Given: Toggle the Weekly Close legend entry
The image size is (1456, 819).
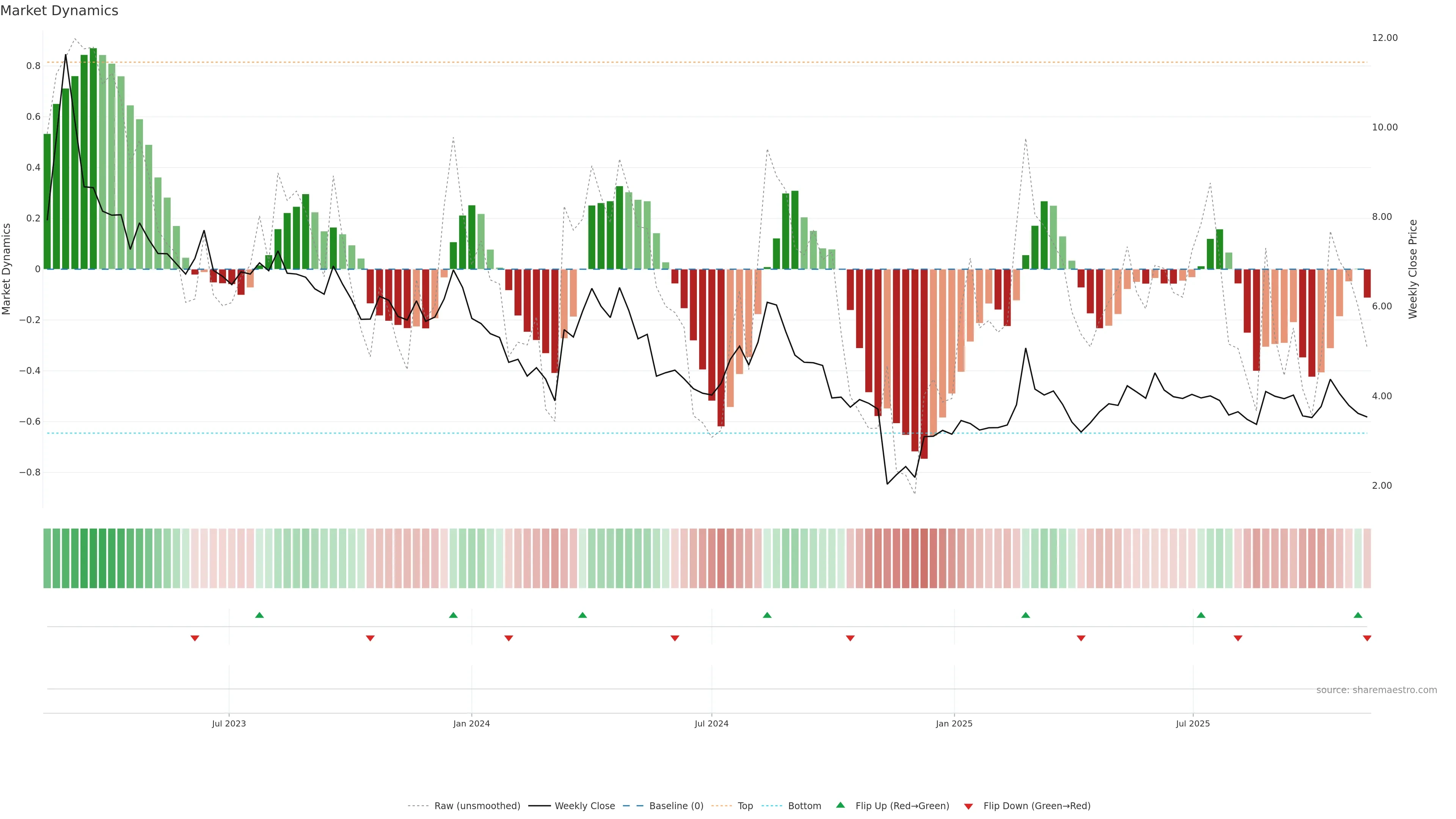Looking at the screenshot, I should 584,805.
